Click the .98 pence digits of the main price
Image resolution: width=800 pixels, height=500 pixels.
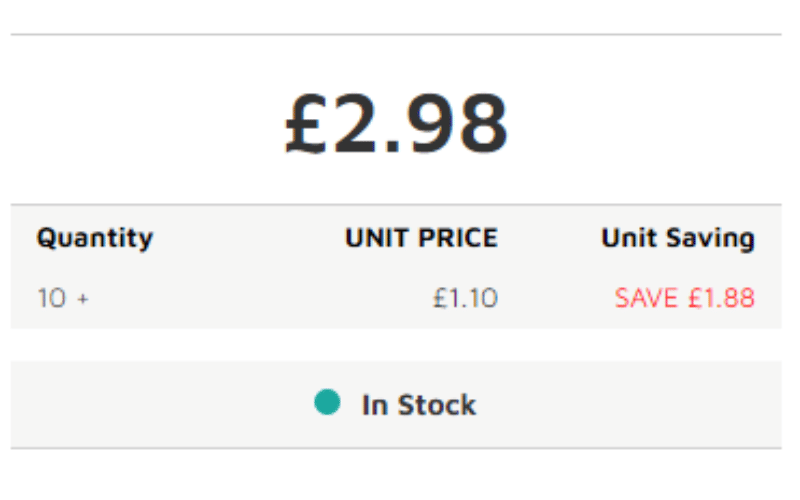446,123
